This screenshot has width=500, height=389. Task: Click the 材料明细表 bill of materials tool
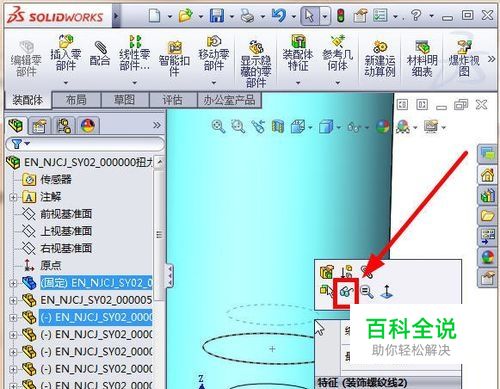(422, 59)
